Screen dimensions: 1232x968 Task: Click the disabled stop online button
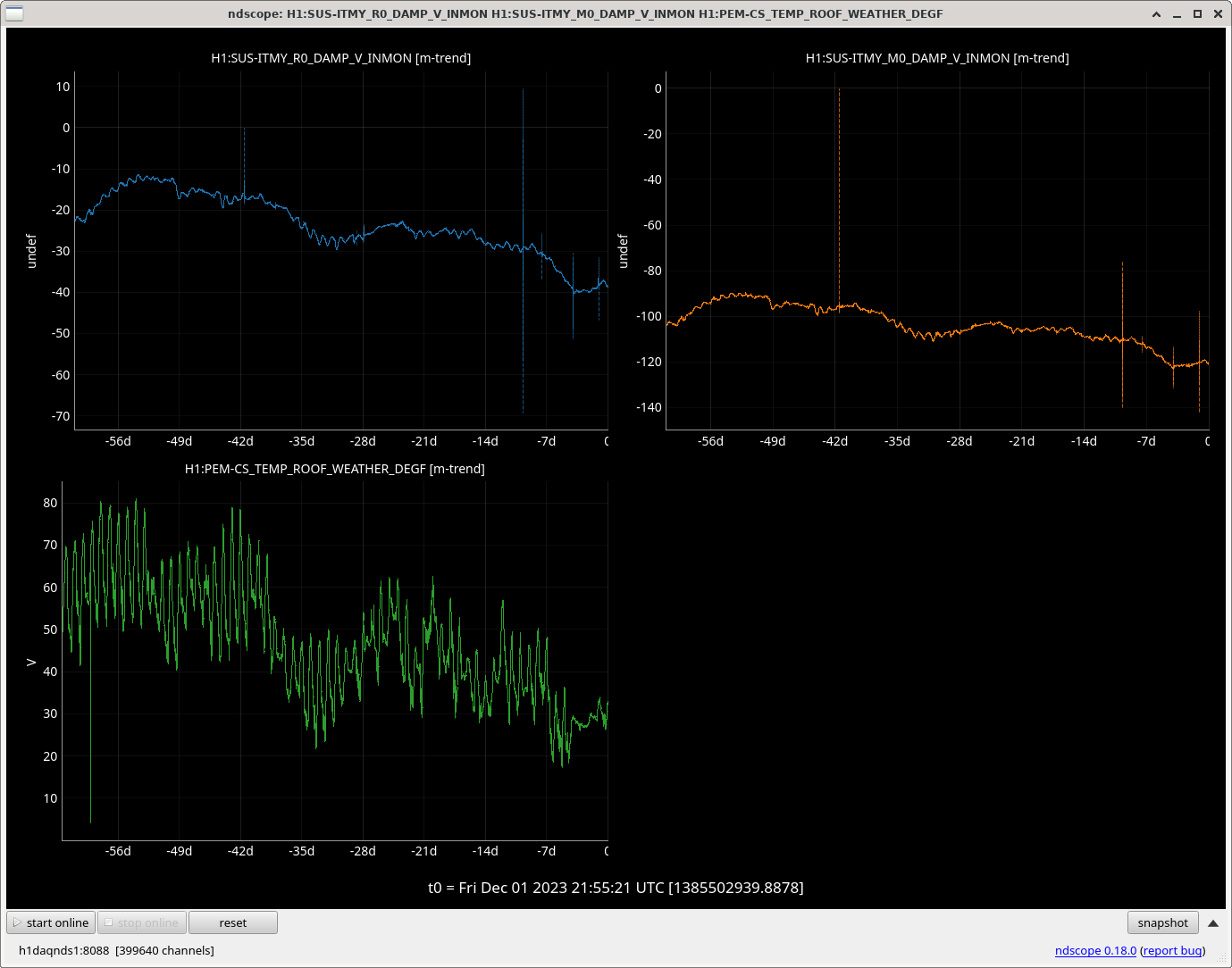141,922
